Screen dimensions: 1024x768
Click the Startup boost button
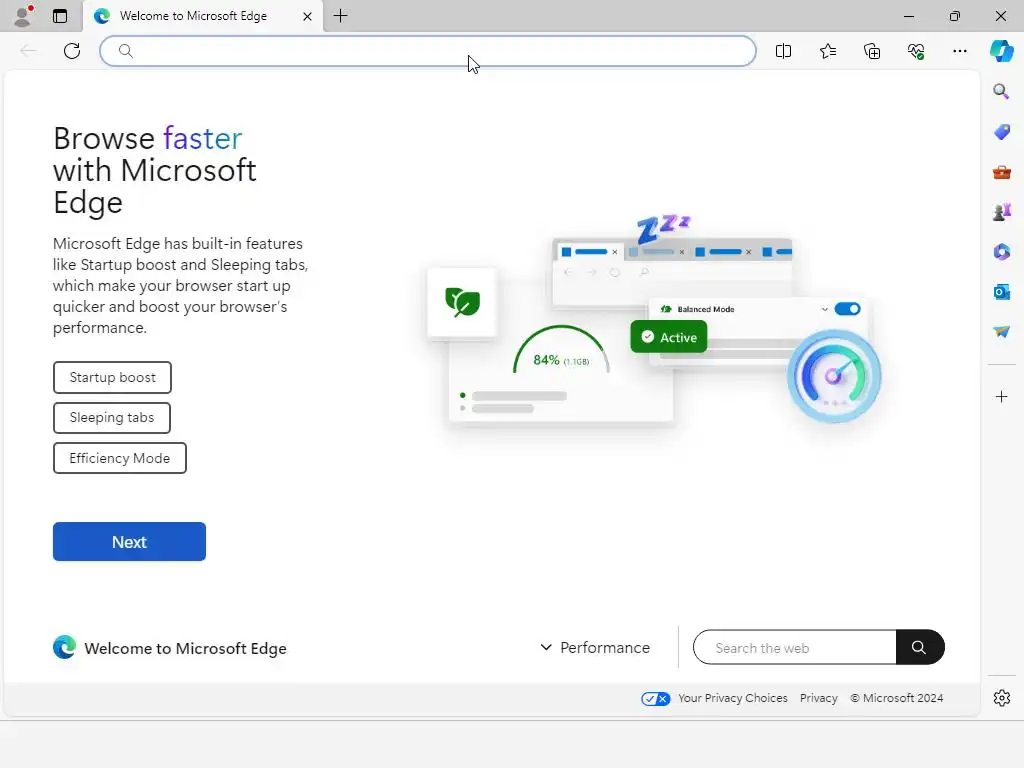(x=112, y=377)
